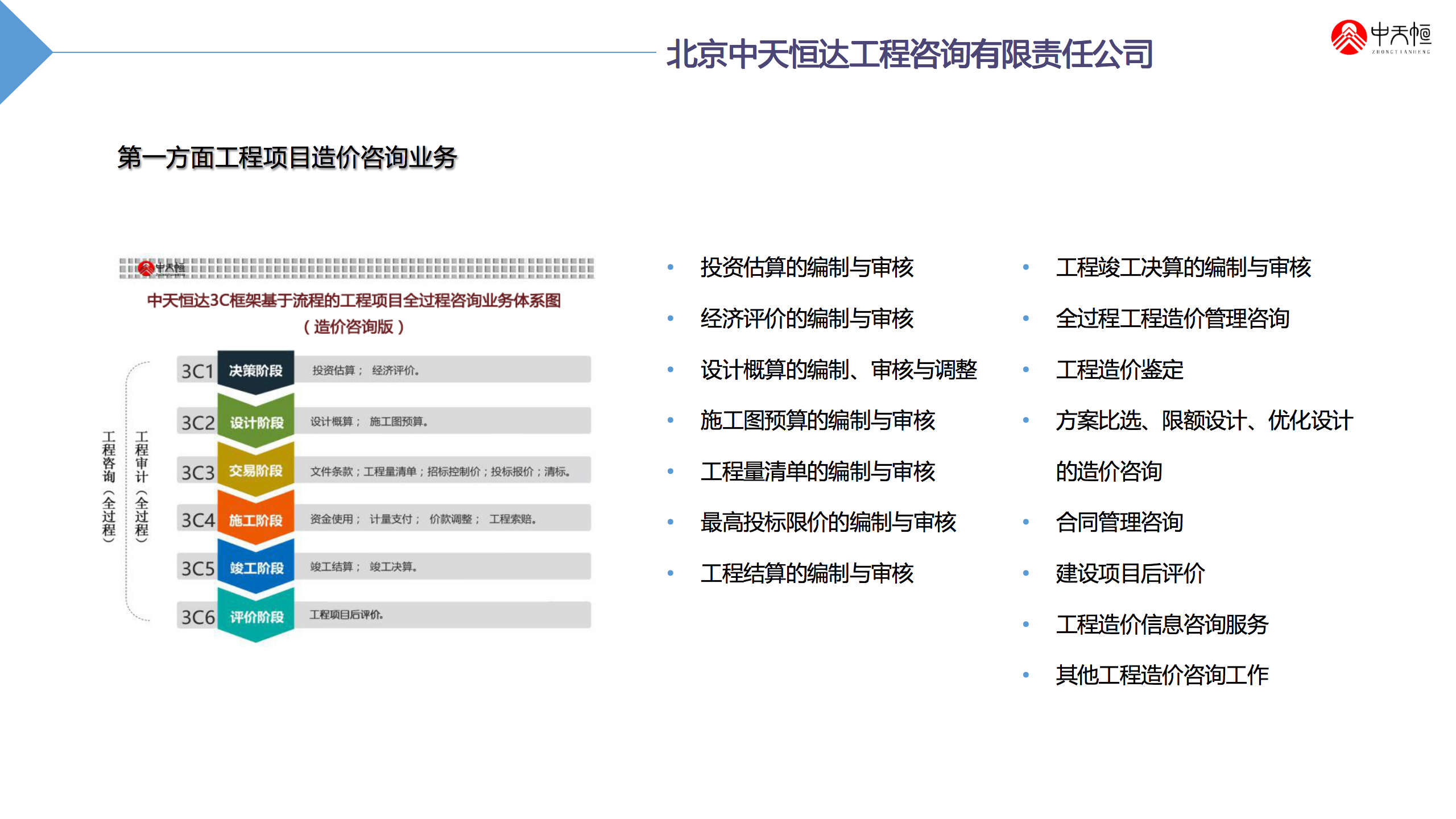Viewport: 1456px width, 819px height.
Task: Click bullet 工程造价鉴定
Action: (1119, 370)
